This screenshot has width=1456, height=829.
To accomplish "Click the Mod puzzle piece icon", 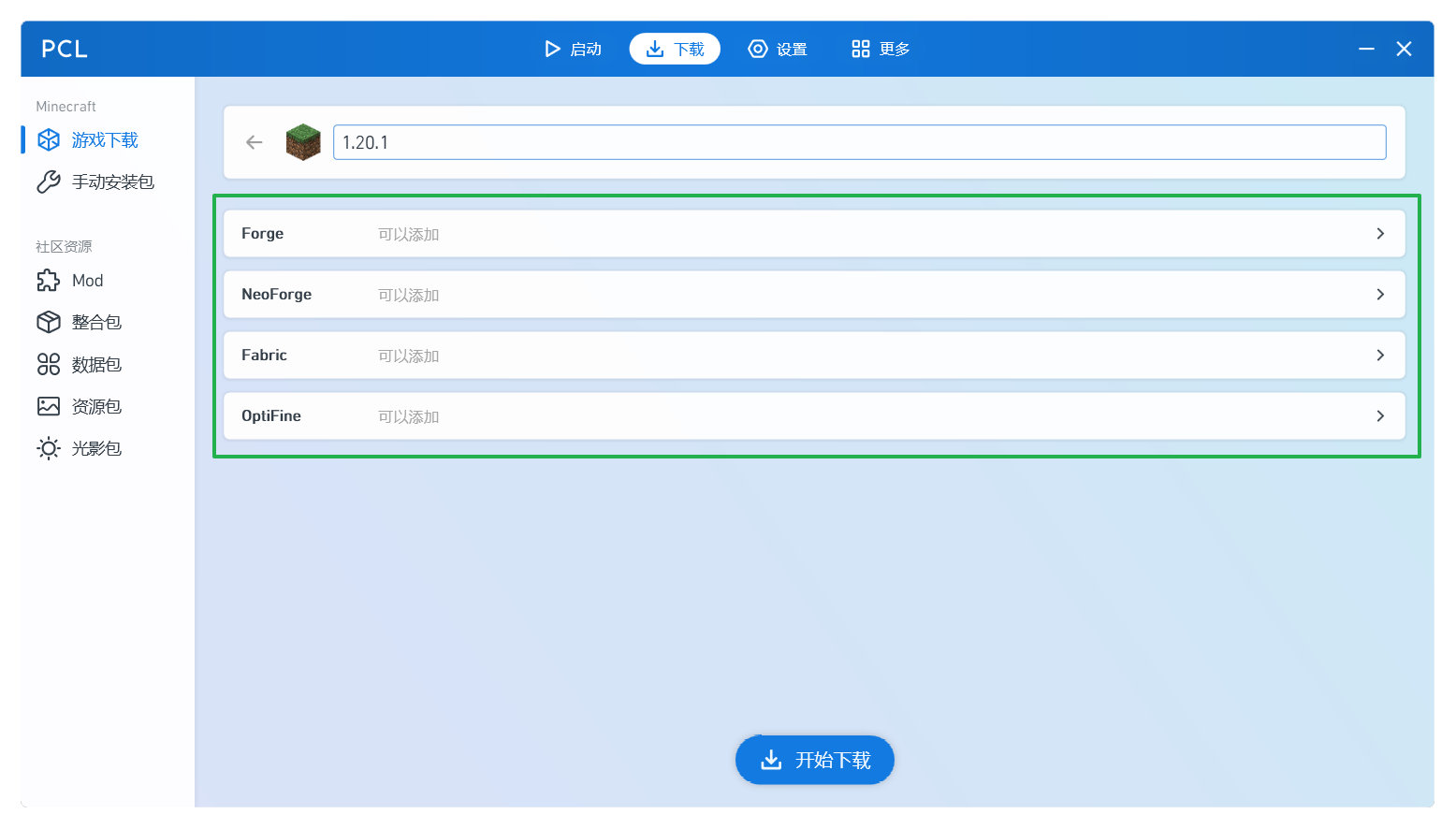I will click(49, 281).
